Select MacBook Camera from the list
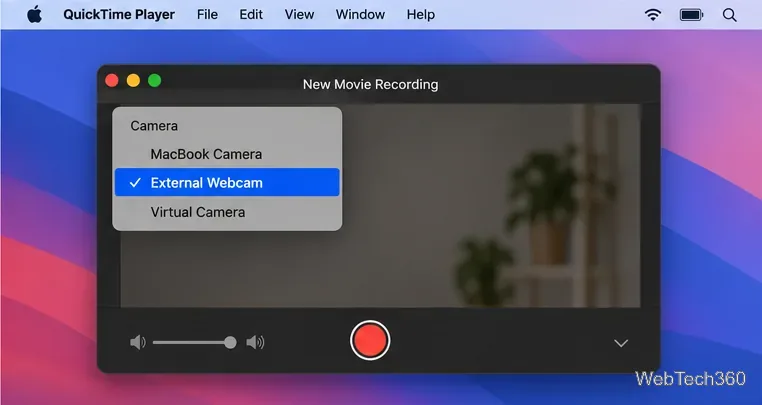This screenshot has height=405, width=762. 227,154
